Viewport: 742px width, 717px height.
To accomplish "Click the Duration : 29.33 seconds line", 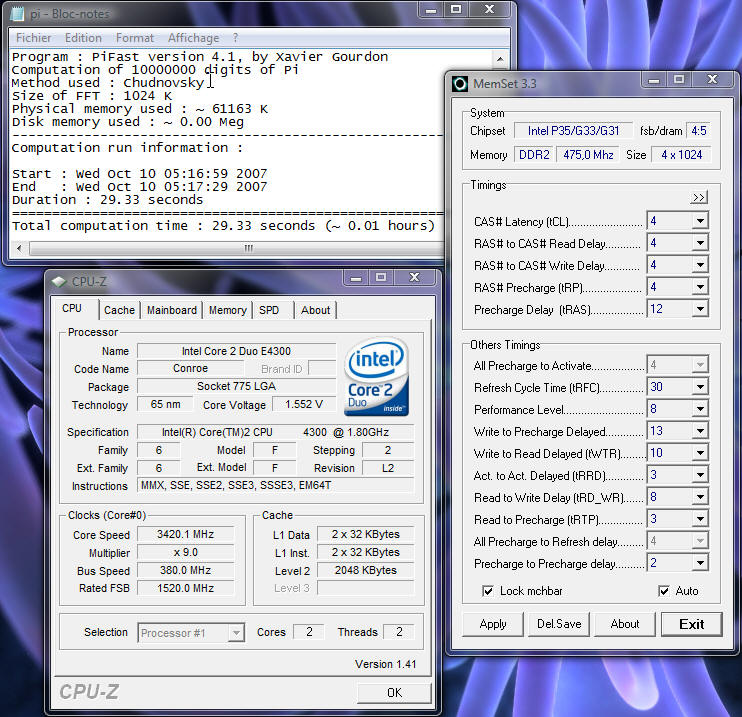I will coord(107,200).
